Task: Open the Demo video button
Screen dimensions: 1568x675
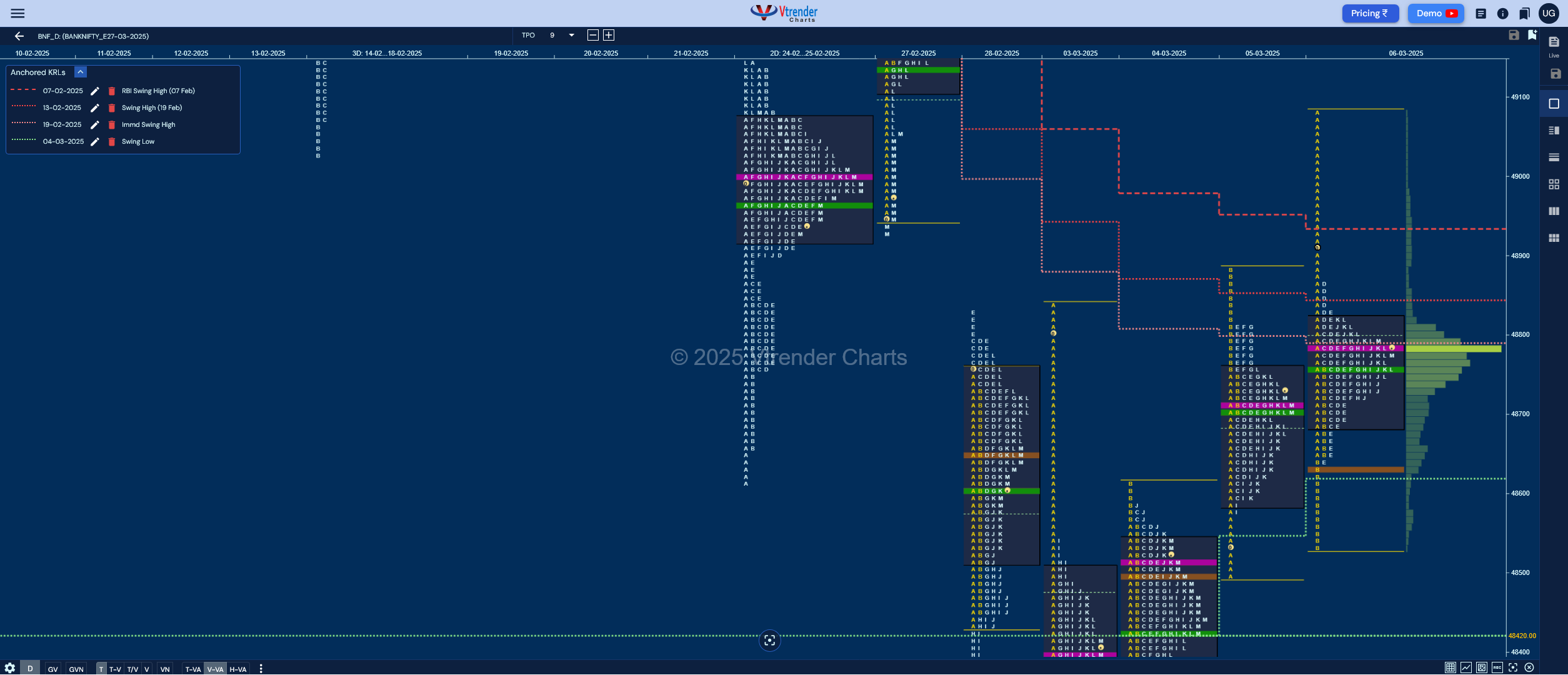Action: [x=1436, y=13]
